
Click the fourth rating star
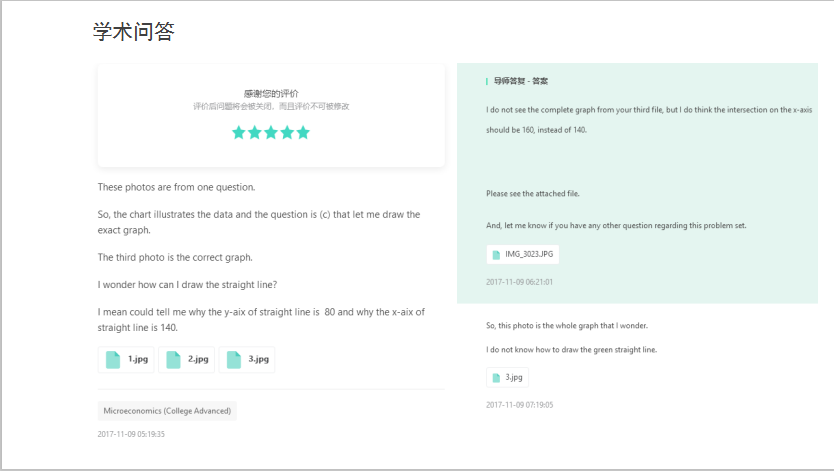coord(287,132)
